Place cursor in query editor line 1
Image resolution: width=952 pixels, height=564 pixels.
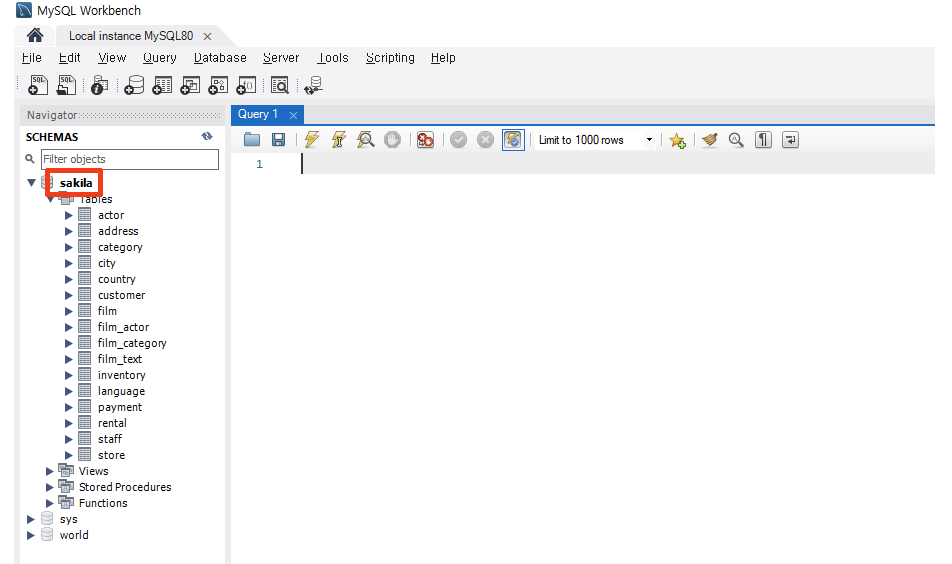tap(617, 164)
